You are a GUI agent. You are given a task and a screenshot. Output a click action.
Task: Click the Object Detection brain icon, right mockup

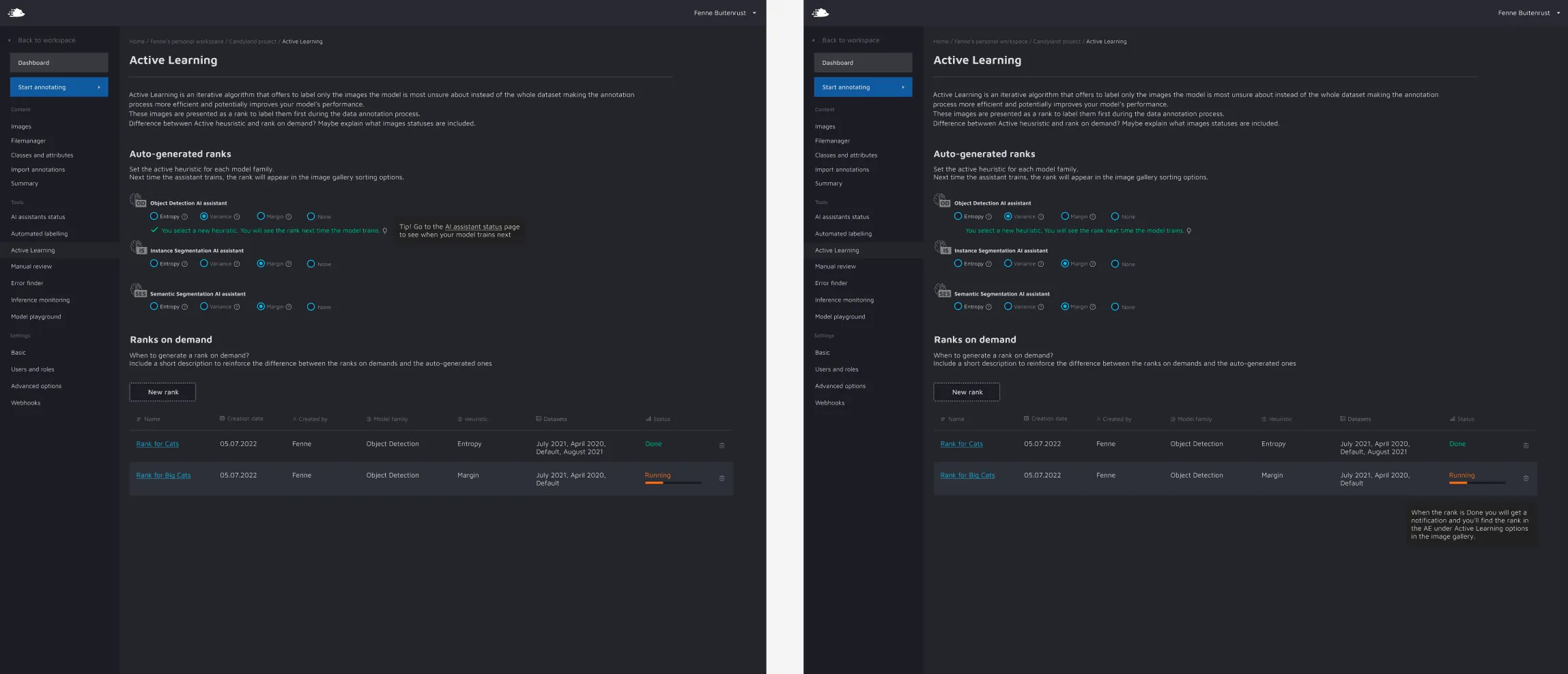click(x=941, y=201)
